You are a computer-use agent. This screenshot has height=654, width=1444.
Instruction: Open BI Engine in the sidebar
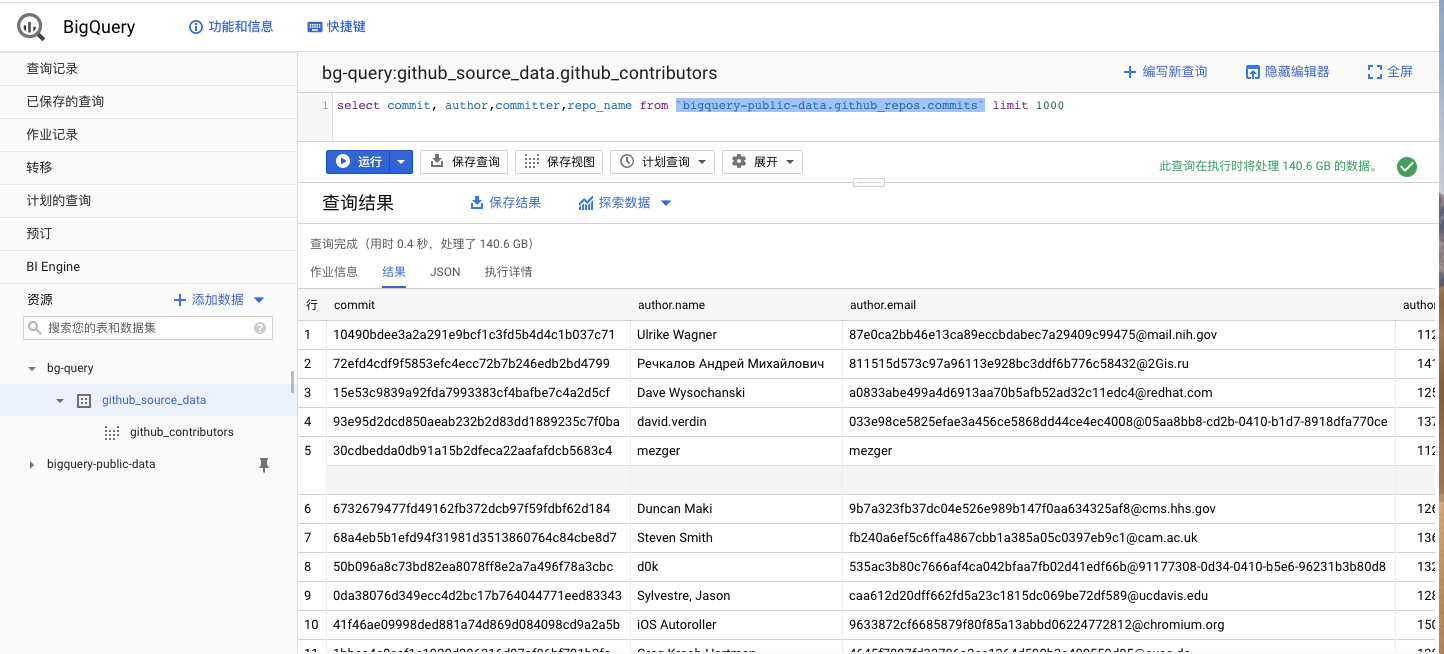(x=53, y=267)
